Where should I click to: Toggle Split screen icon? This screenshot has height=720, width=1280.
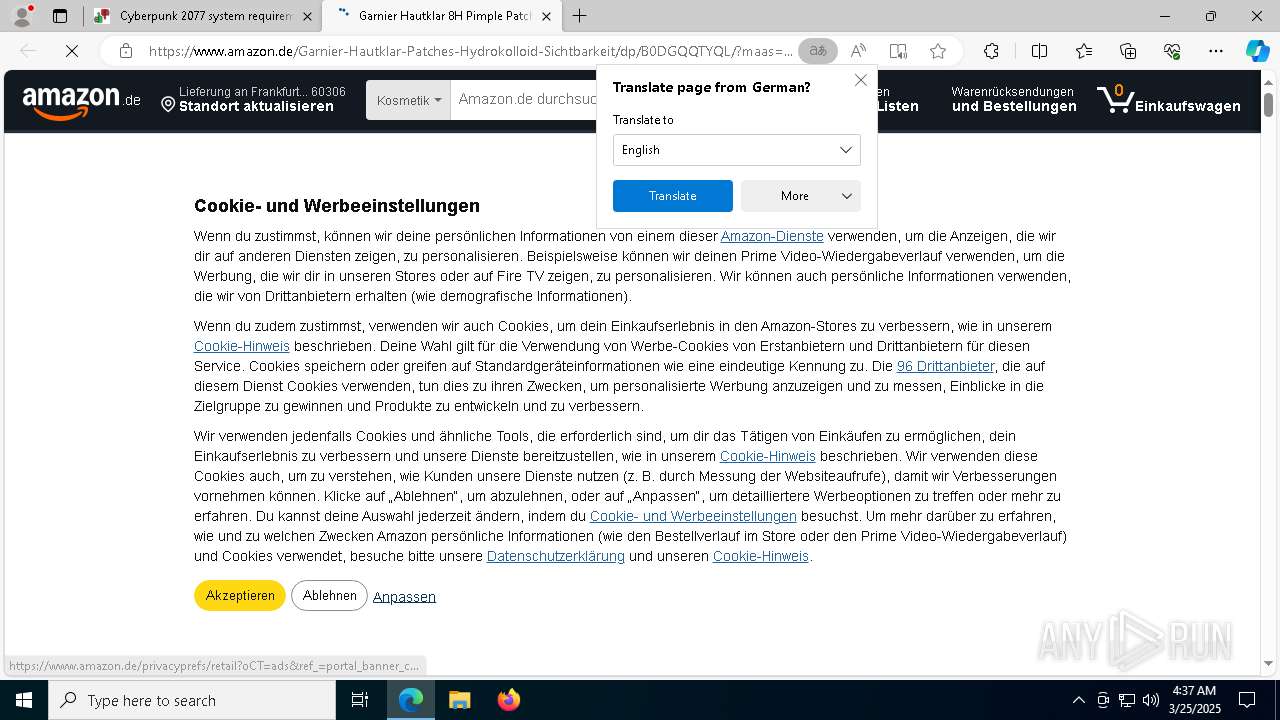pos(1039,51)
